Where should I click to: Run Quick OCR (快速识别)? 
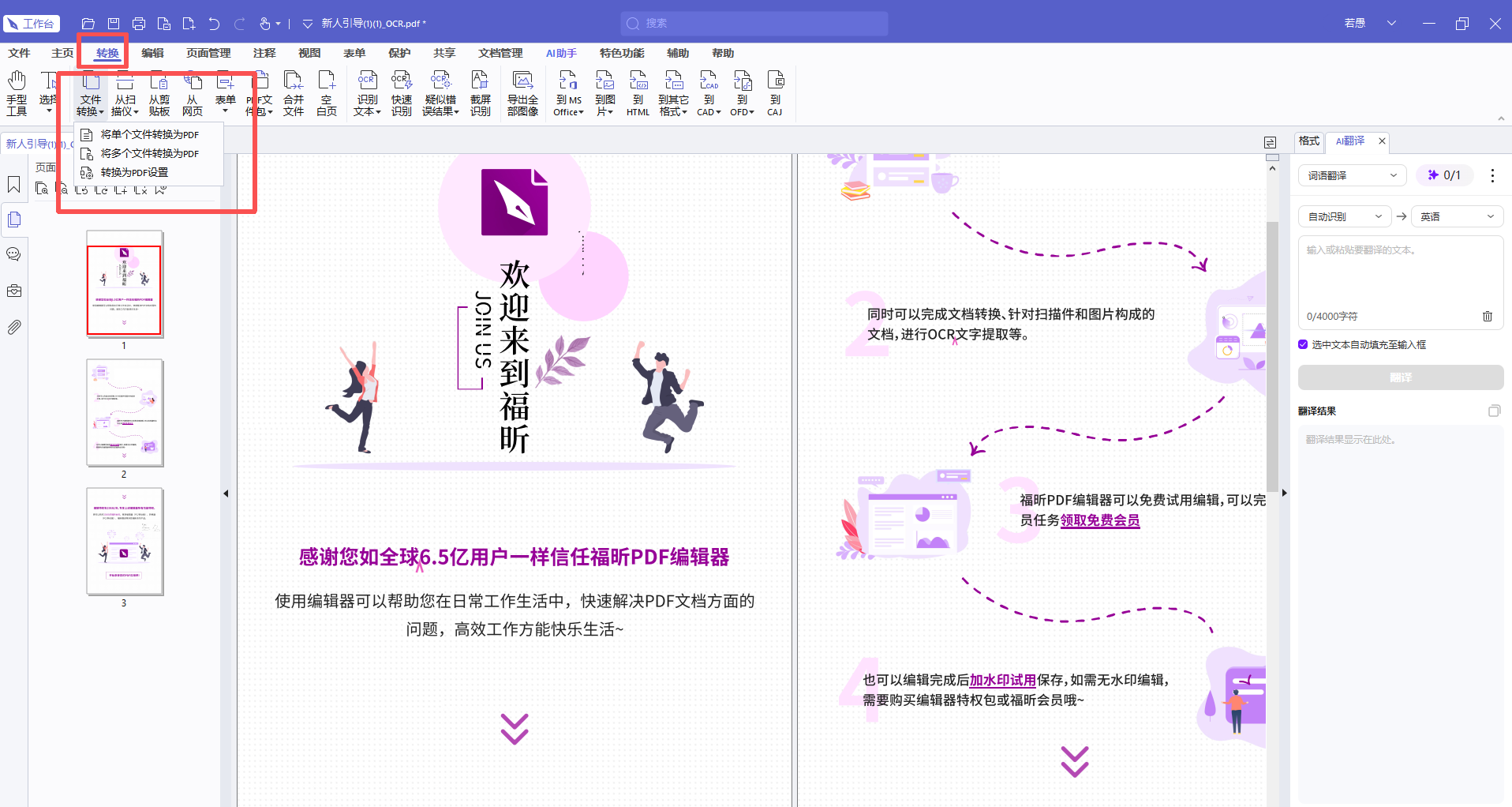402,93
